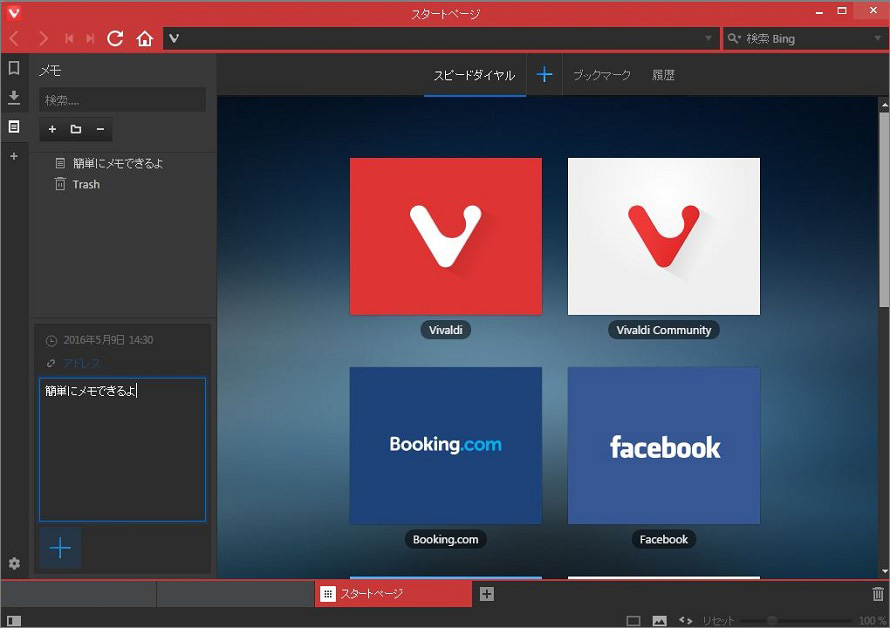
Task: Open the Booking.com speed dial thumbnail
Action: coord(446,446)
